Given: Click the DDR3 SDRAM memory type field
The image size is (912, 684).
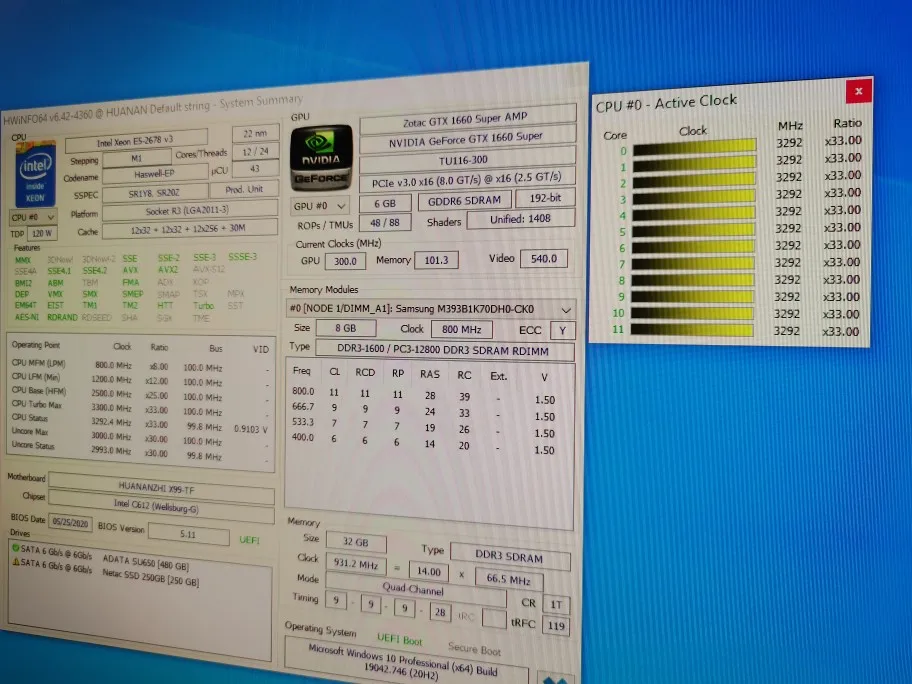Looking at the screenshot, I should (510, 557).
